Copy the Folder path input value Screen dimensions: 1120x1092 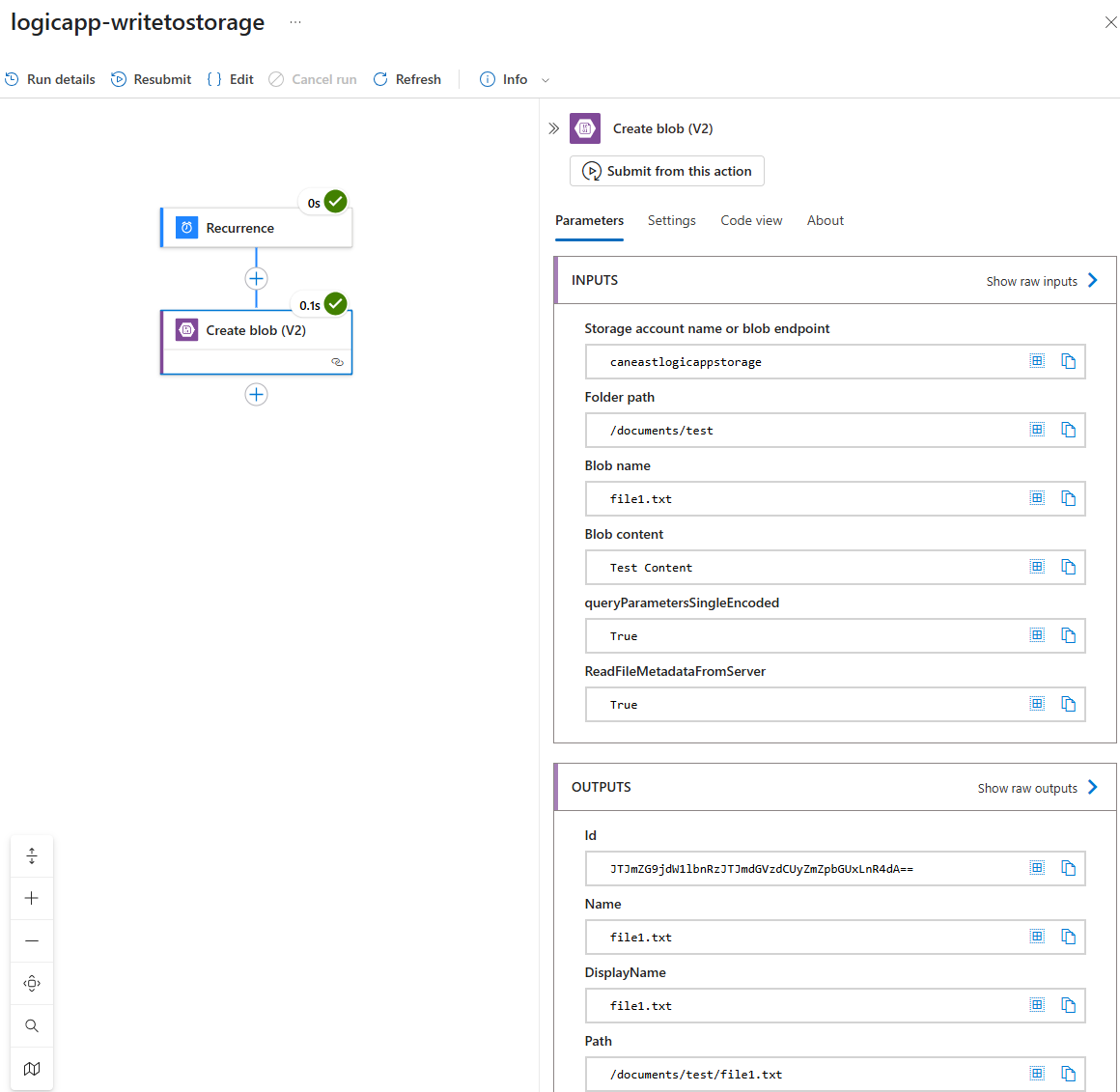pyautogui.click(x=1068, y=430)
